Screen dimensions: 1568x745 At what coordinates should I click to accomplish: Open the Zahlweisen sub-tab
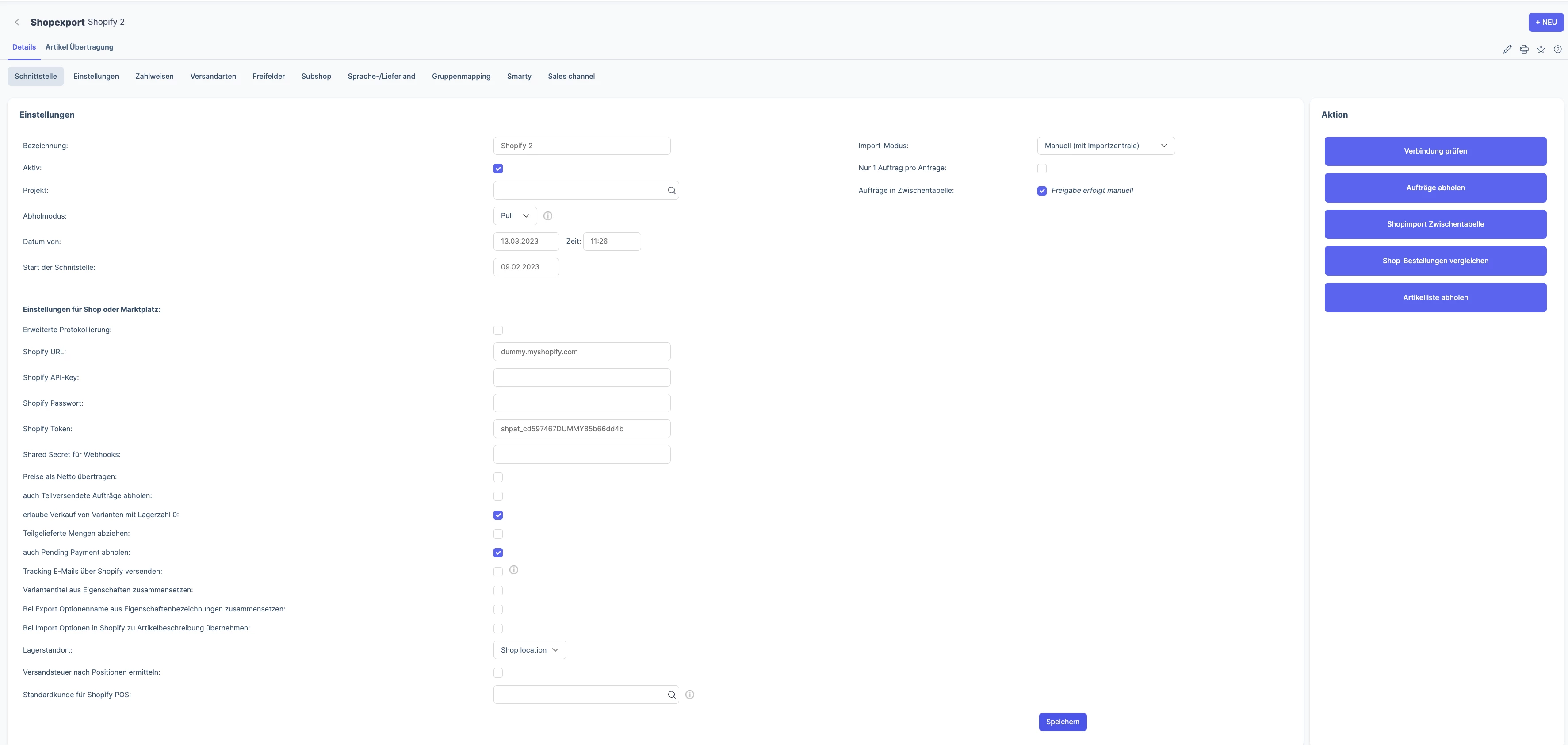tap(154, 77)
